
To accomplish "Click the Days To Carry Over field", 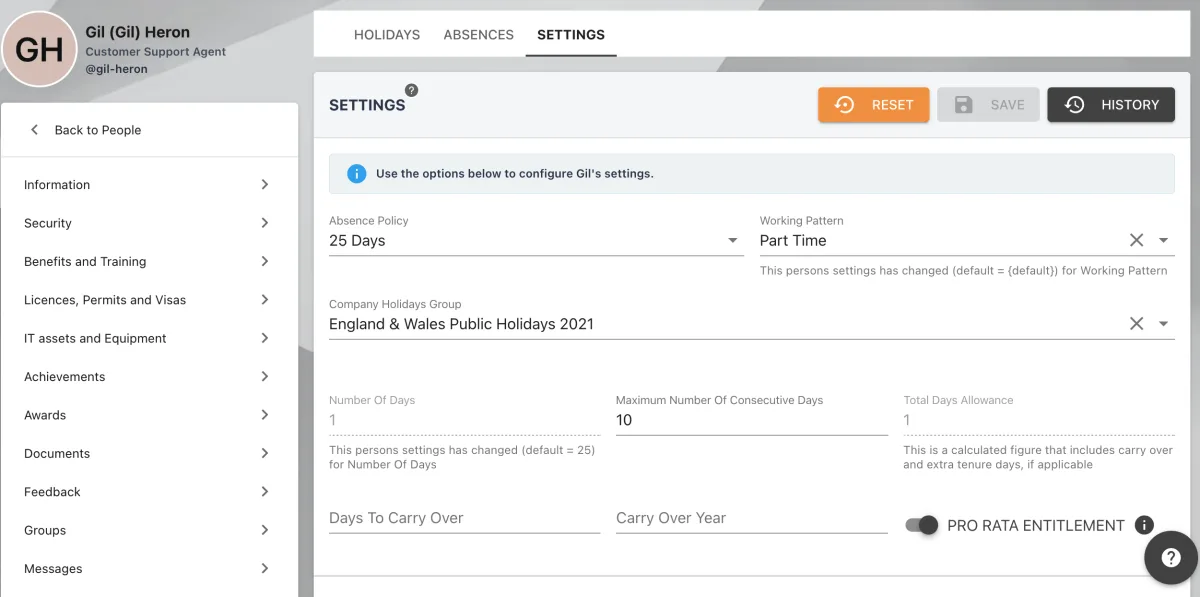I will tap(464, 519).
